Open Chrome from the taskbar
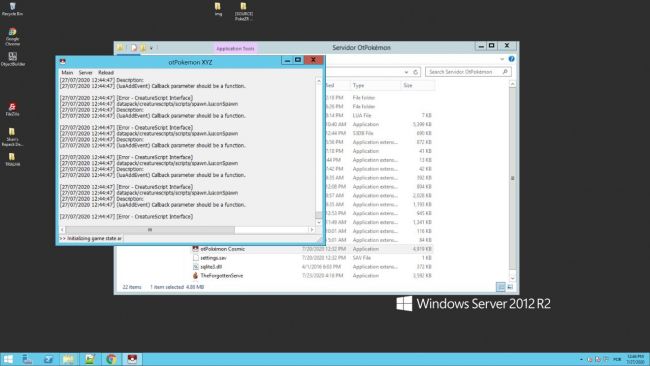Viewport: 650px width, 366px height. click(111, 359)
